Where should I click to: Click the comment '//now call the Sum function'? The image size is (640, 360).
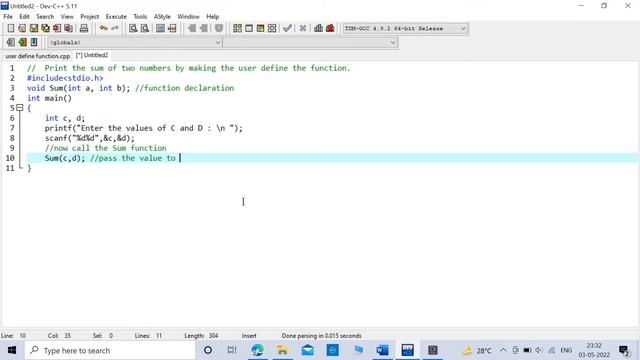106,148
